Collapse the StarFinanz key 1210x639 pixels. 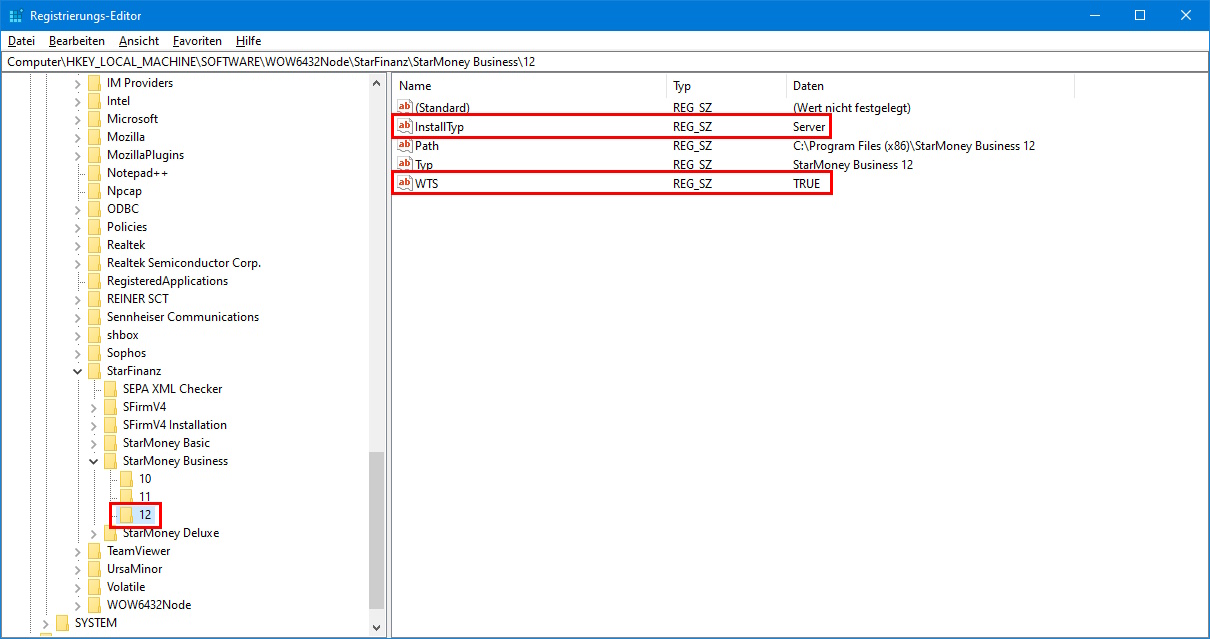click(x=78, y=371)
